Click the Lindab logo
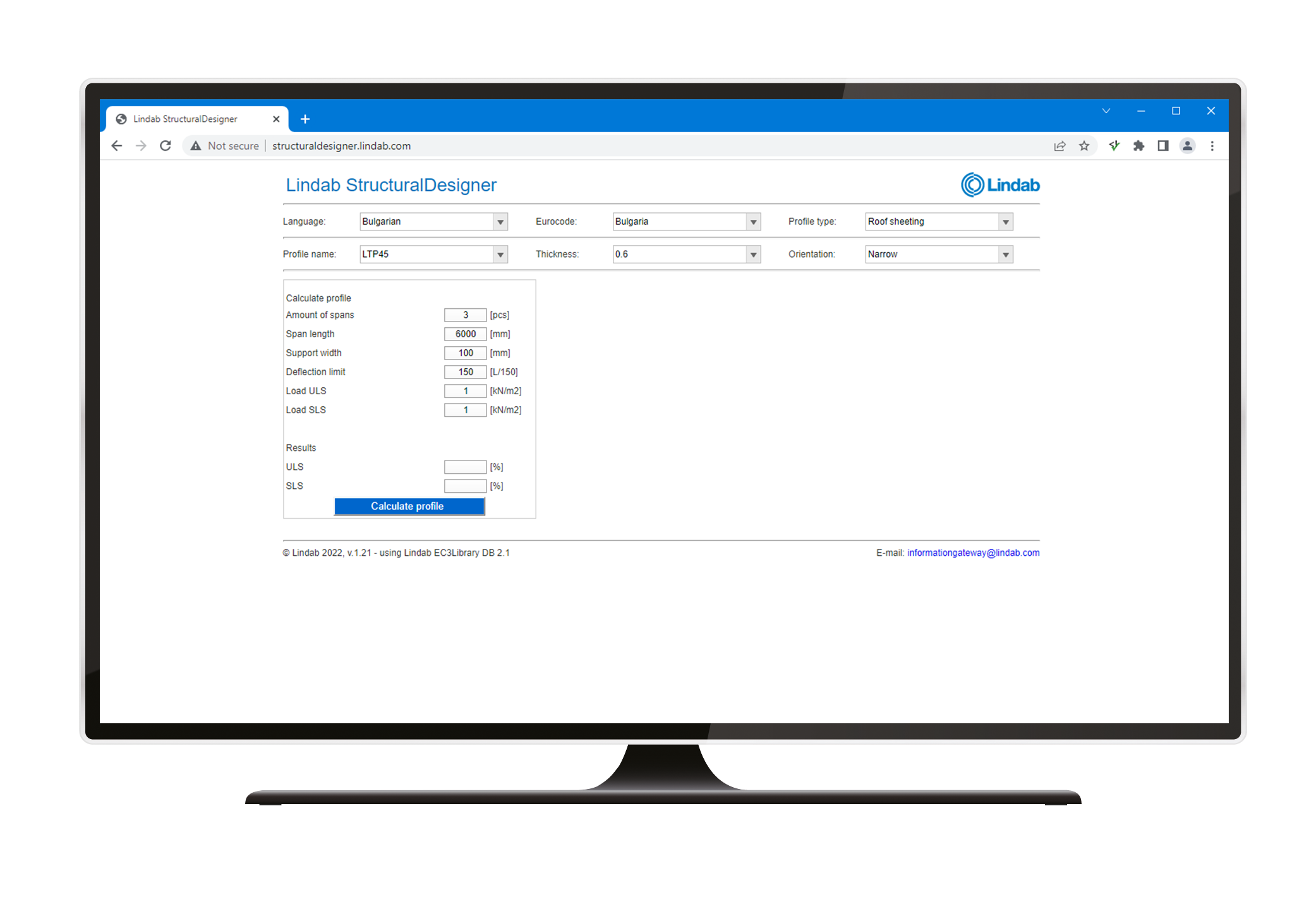Image resolution: width=1316 pixels, height=921 pixels. tap(1000, 185)
